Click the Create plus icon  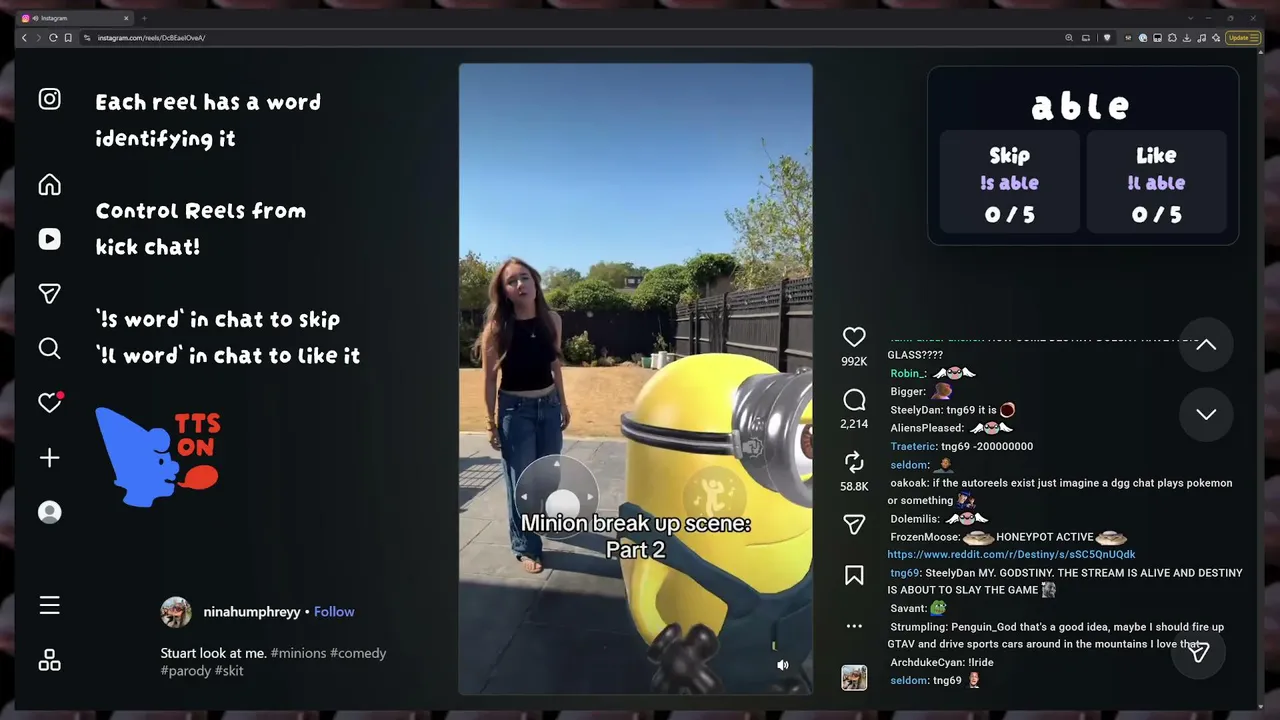point(49,458)
